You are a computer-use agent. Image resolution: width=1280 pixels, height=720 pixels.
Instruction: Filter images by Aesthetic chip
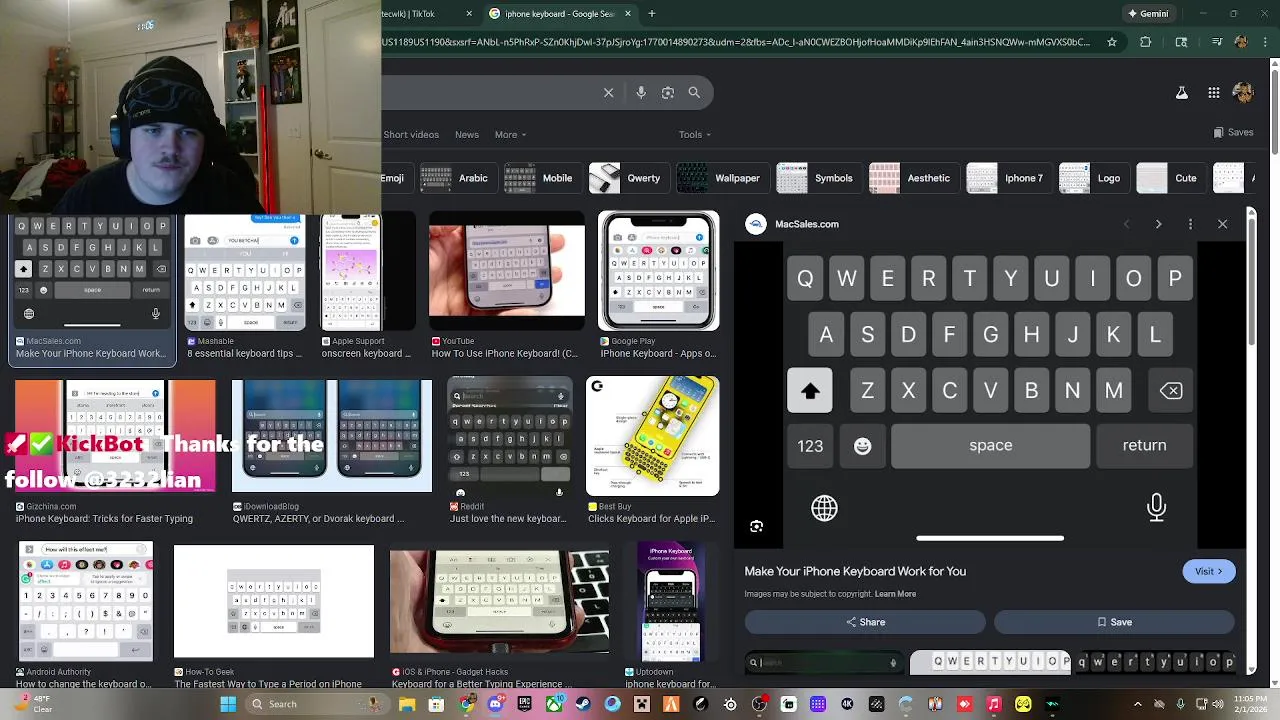912,178
